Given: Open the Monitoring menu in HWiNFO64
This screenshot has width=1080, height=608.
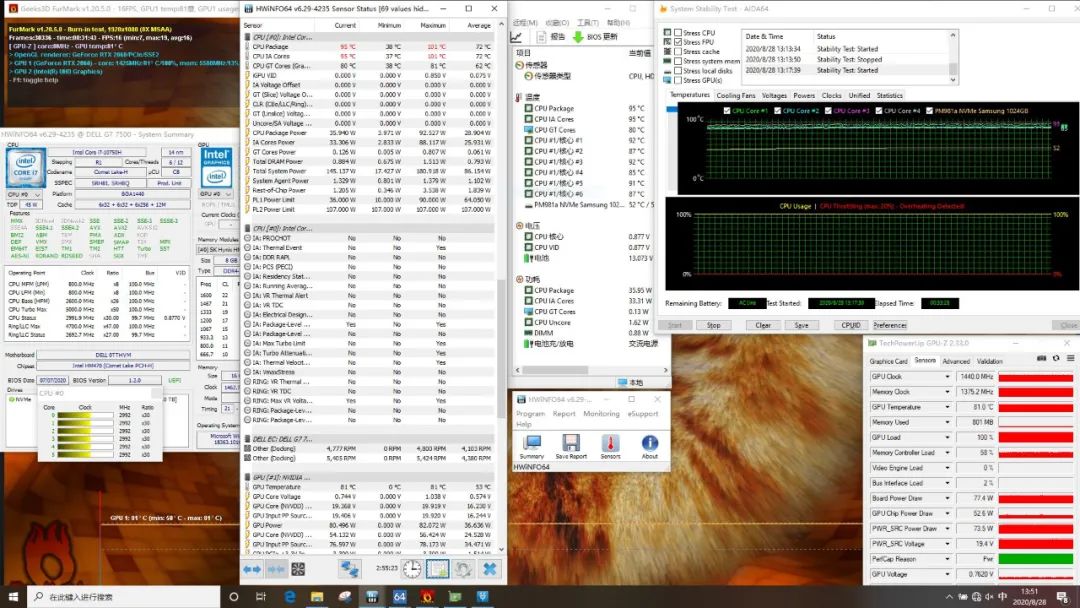Looking at the screenshot, I should point(601,413).
